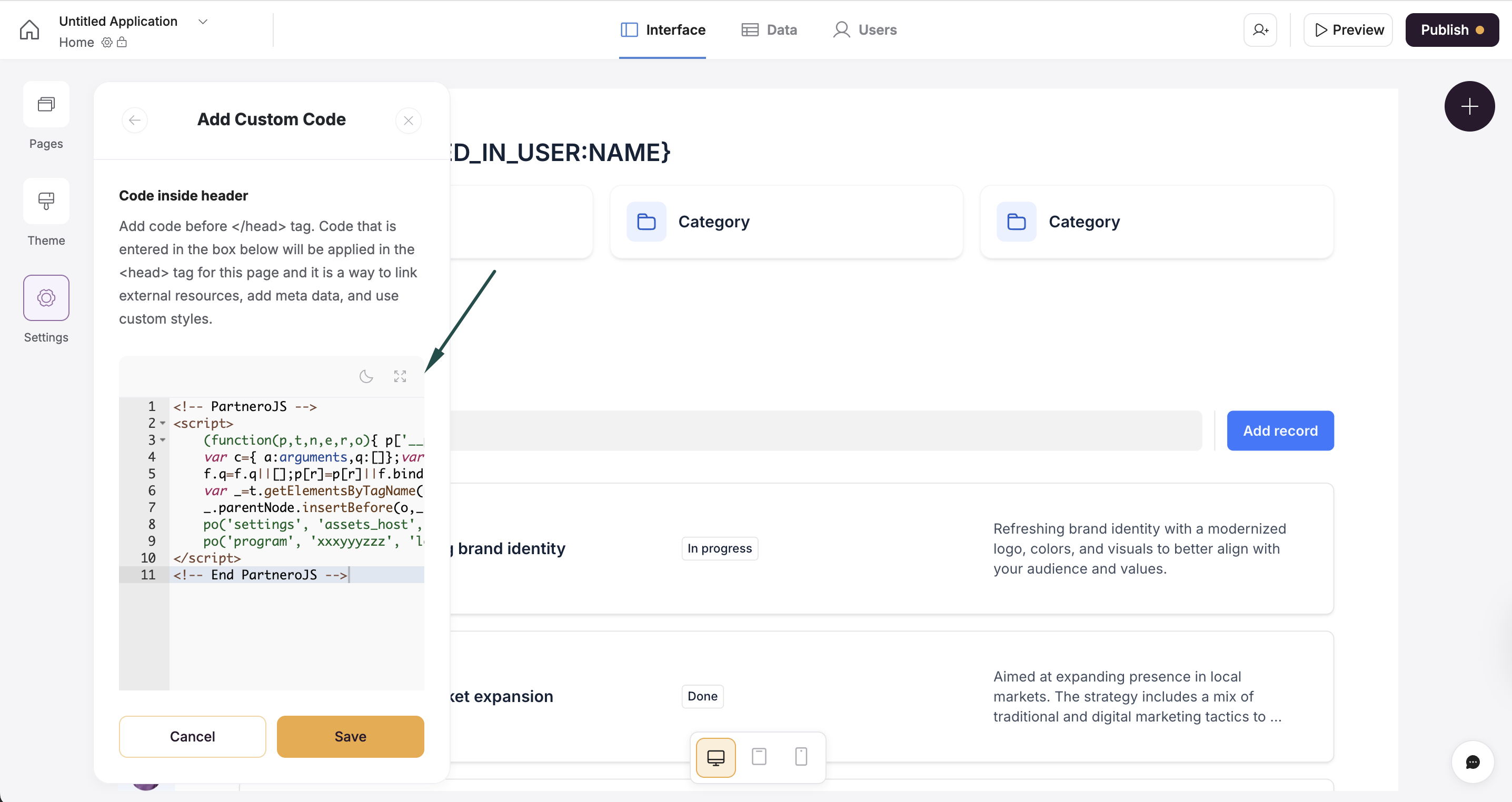Image resolution: width=1512 pixels, height=802 pixels.
Task: Click the empty area of the code editor
Action: [296, 637]
